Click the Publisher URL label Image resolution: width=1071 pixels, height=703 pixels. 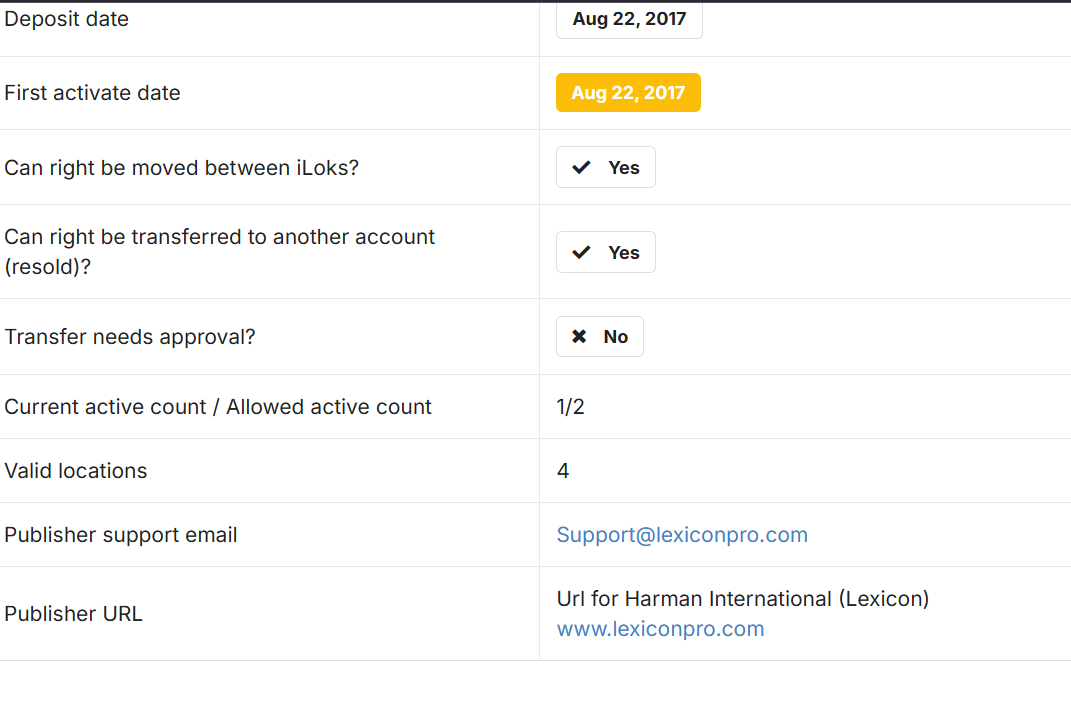73,614
